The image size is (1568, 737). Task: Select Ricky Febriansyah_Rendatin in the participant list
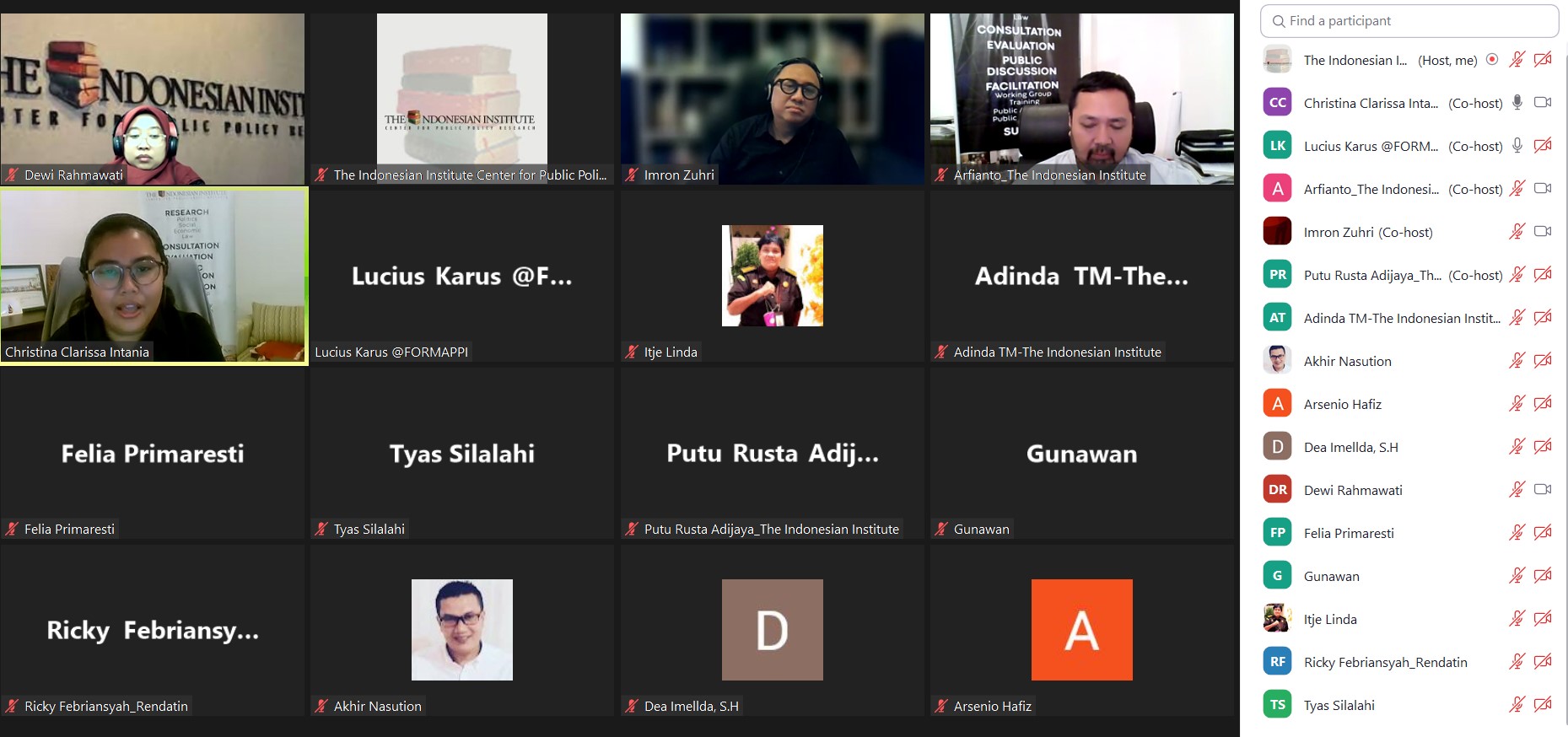1385,662
